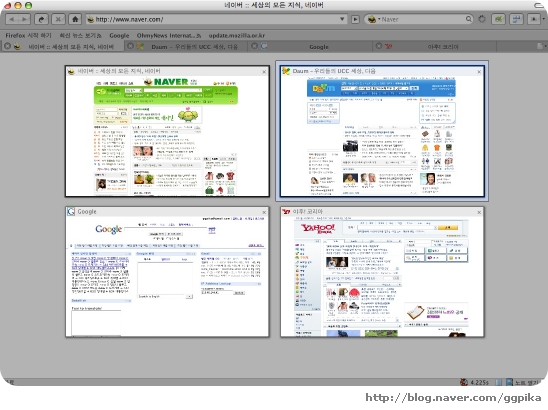Open the Google bookmark in the bookmarks bar
This screenshot has width=548, height=410.
point(119,35)
